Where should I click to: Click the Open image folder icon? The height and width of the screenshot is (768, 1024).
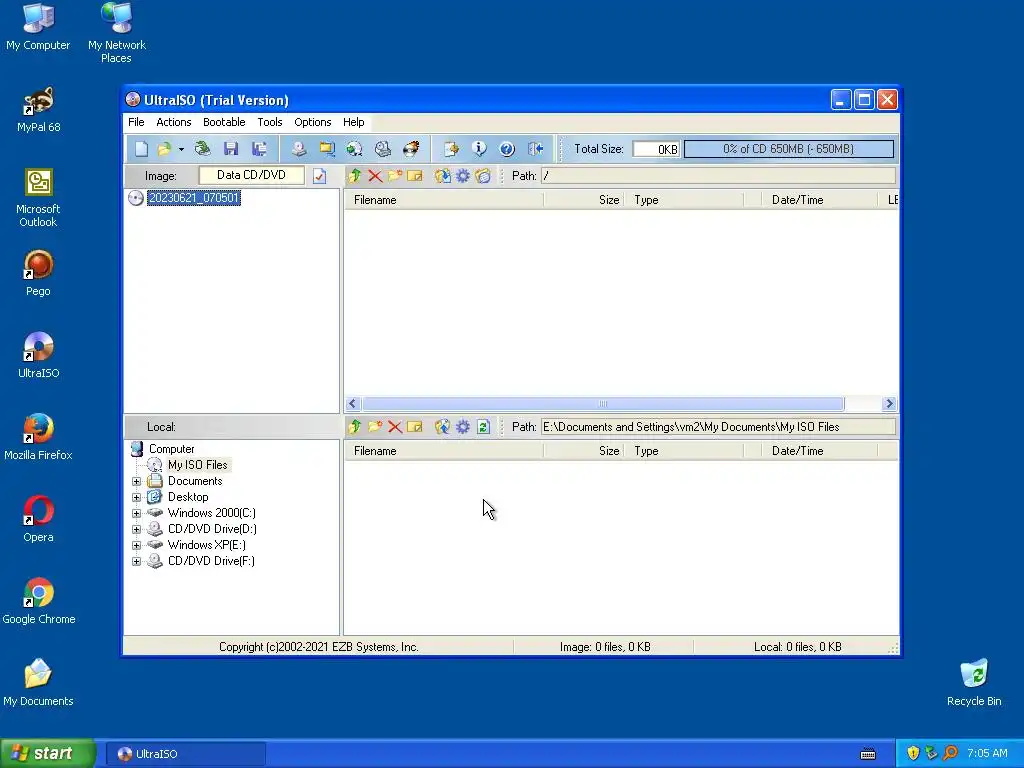tap(165, 149)
